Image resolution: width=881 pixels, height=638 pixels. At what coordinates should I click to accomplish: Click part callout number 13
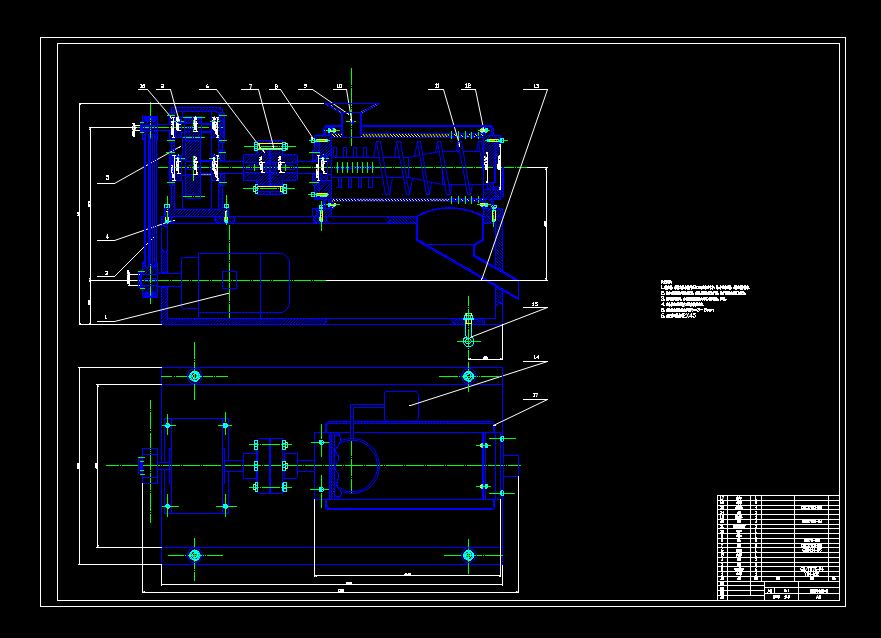coord(536,86)
